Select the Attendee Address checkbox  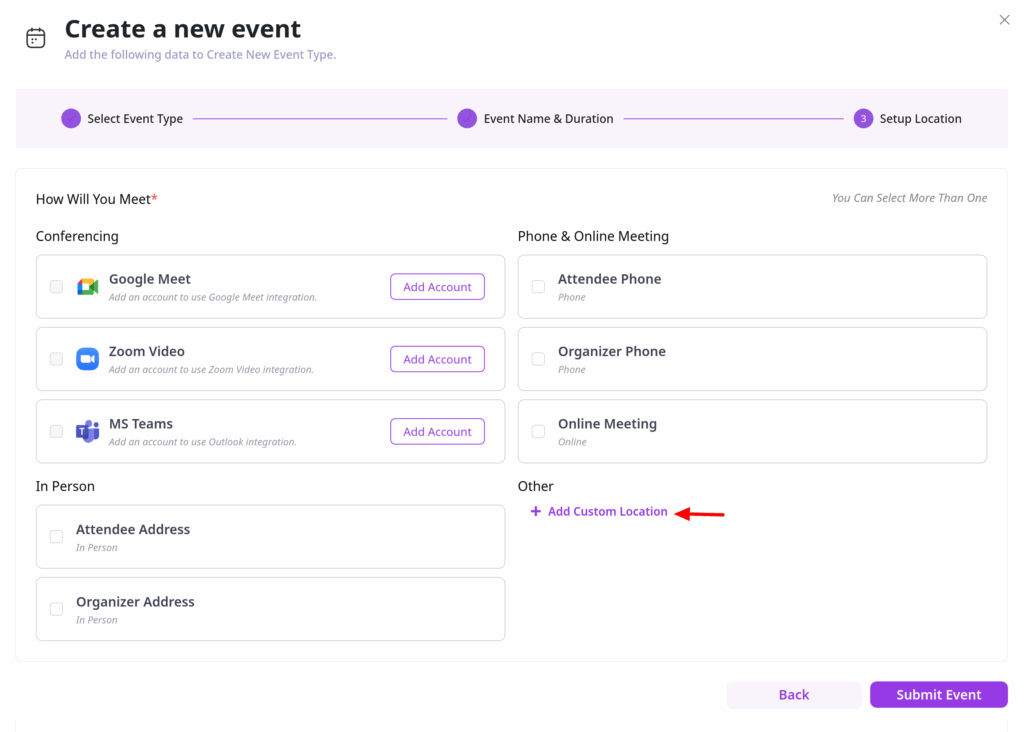point(57,537)
